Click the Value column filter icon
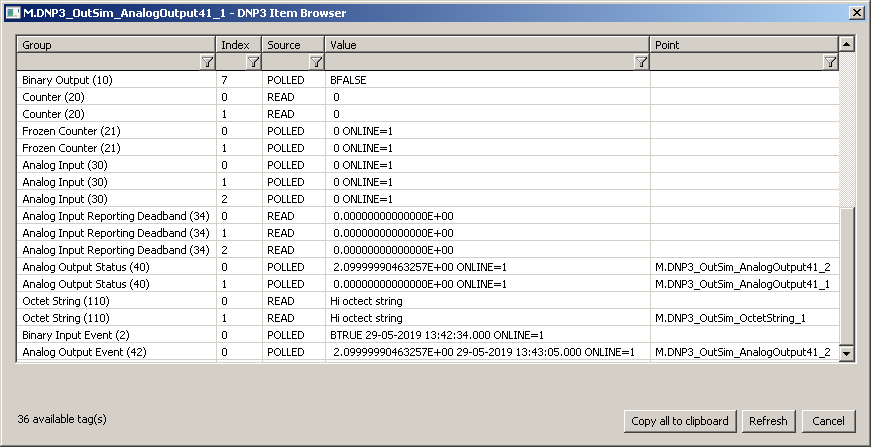 coord(641,62)
